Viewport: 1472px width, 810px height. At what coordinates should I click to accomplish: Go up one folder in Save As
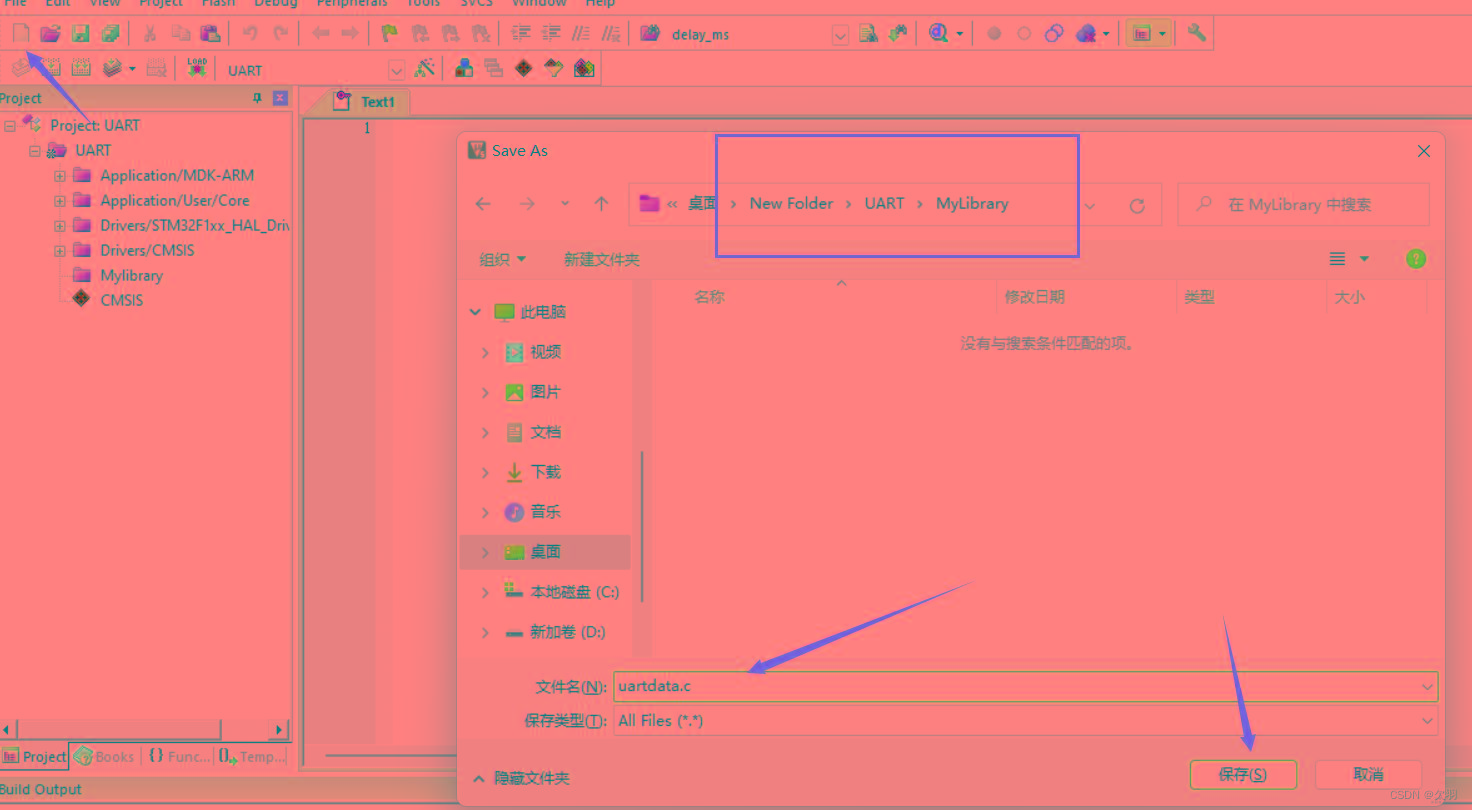(x=601, y=204)
